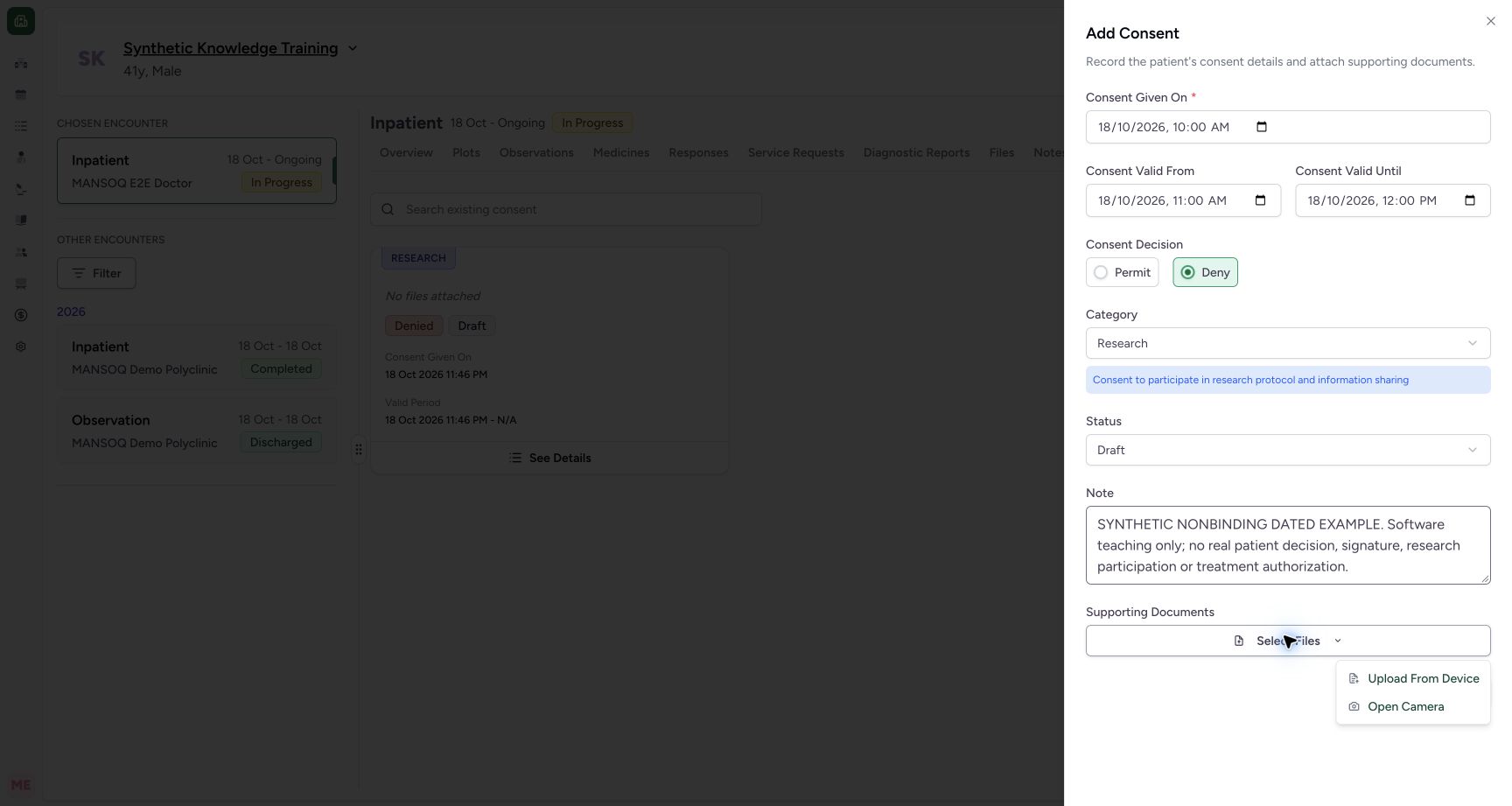Click the upload file icon in menu
This screenshot has height=806, width=1512.
pyautogui.click(x=1354, y=678)
